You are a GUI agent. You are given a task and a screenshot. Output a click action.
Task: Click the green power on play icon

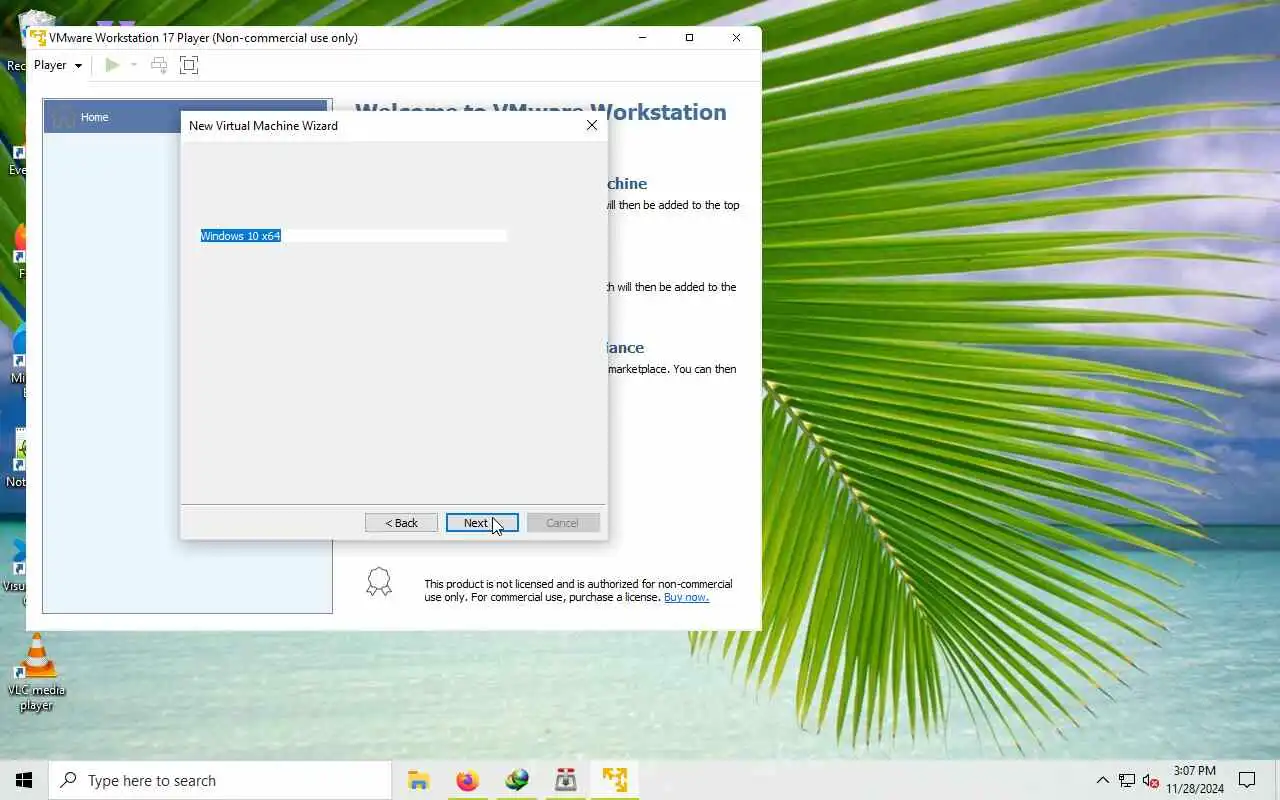pos(112,65)
